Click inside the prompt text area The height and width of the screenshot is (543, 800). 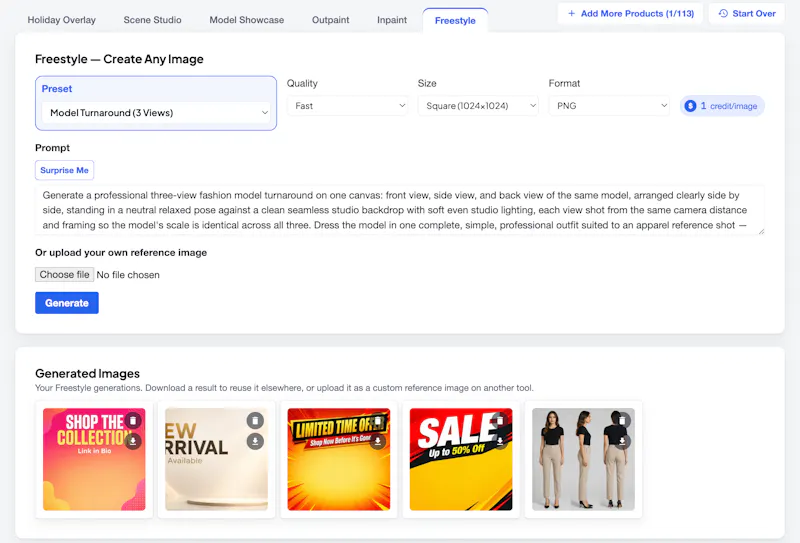(x=399, y=210)
